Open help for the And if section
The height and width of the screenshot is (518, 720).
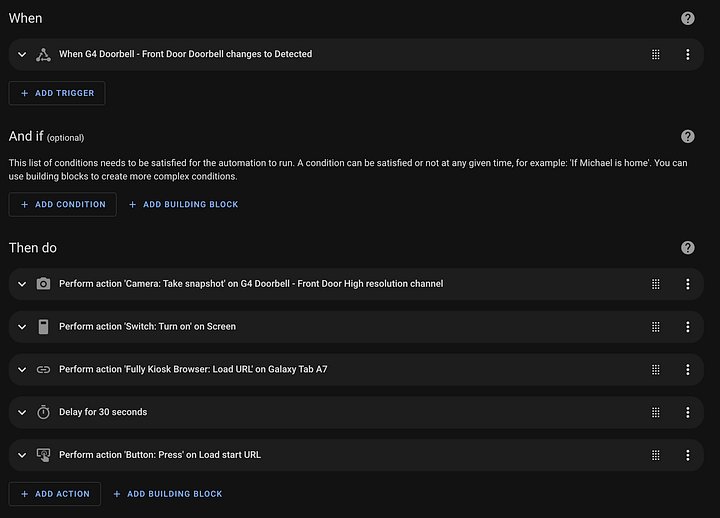coord(687,136)
